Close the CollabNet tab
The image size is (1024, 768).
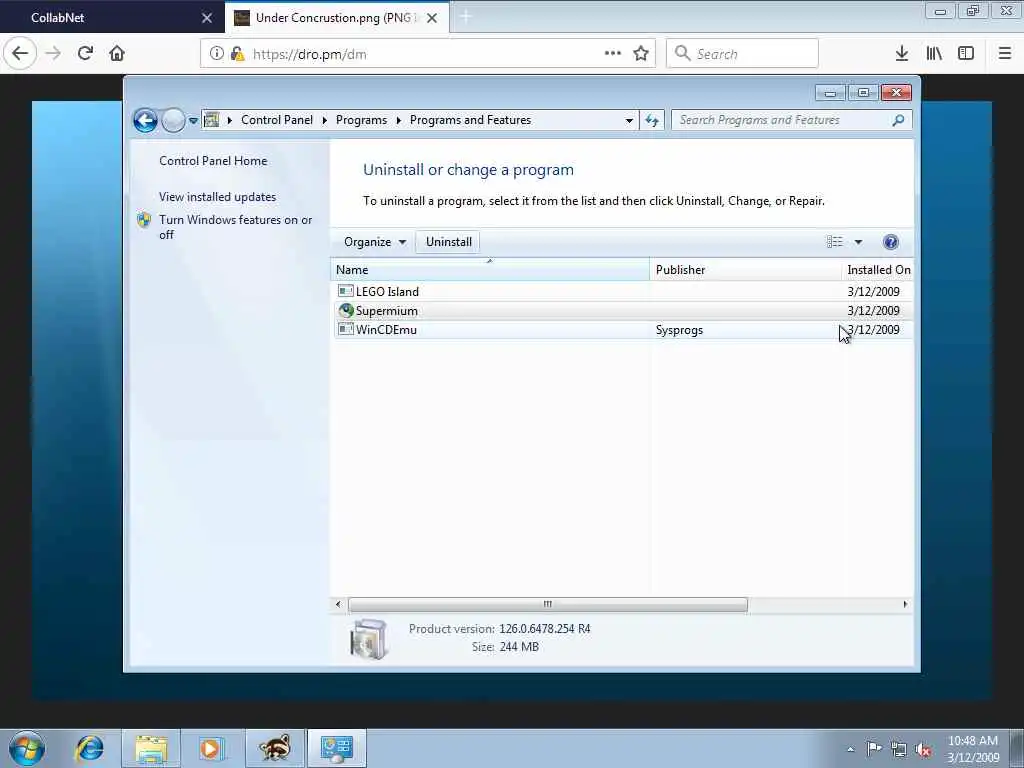pos(207,18)
